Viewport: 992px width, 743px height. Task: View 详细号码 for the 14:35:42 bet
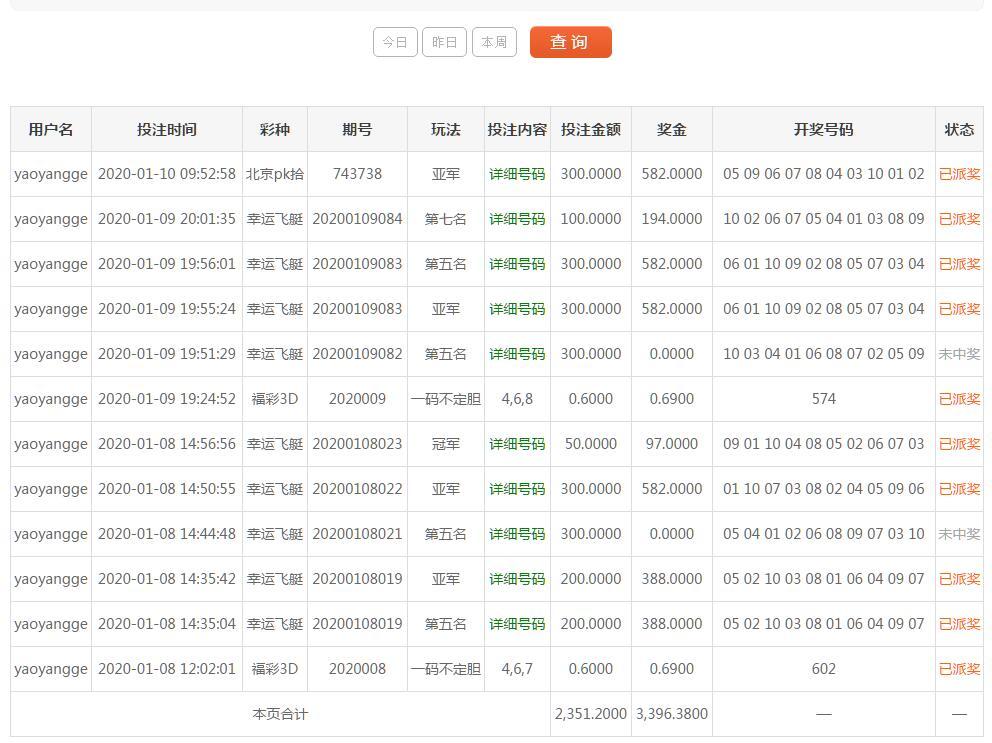tap(517, 579)
